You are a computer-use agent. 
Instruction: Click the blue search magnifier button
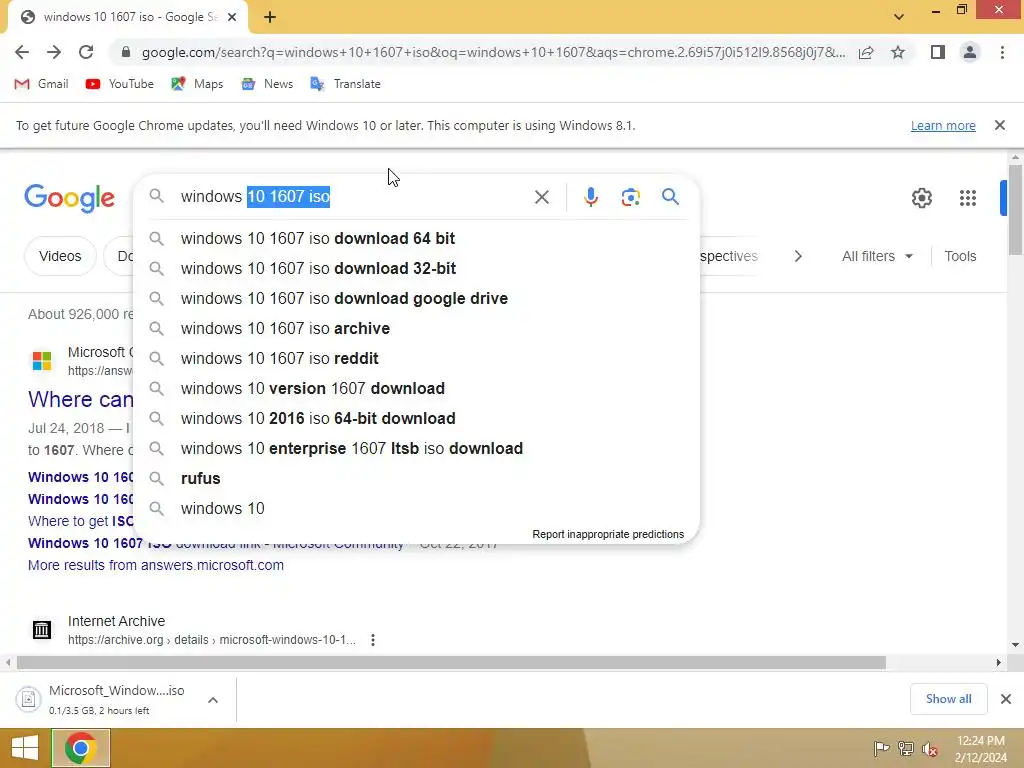[x=670, y=197]
